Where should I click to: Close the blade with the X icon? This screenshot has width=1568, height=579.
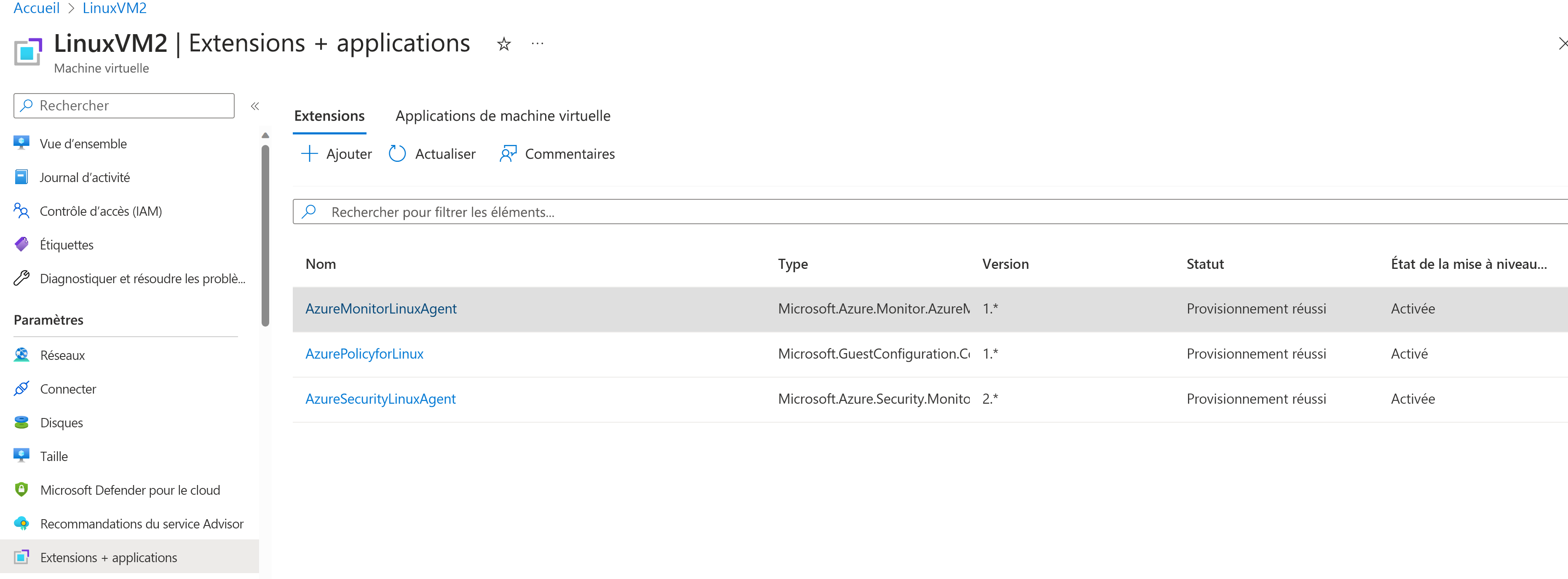(x=1562, y=43)
